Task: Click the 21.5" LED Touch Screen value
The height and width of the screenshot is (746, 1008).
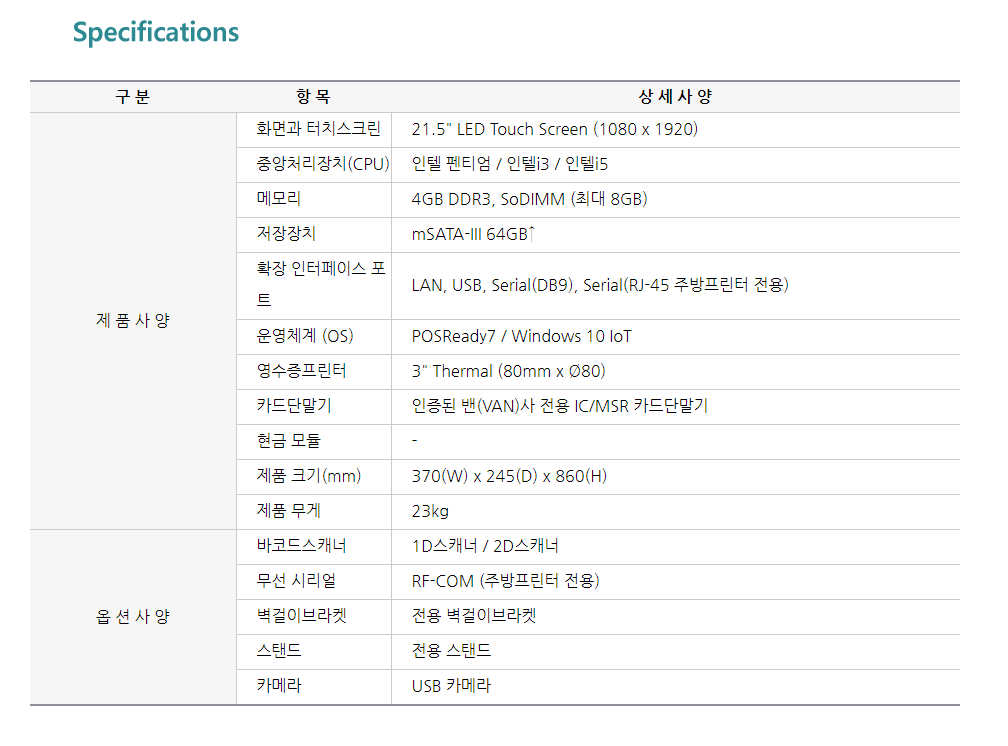Action: [554, 129]
